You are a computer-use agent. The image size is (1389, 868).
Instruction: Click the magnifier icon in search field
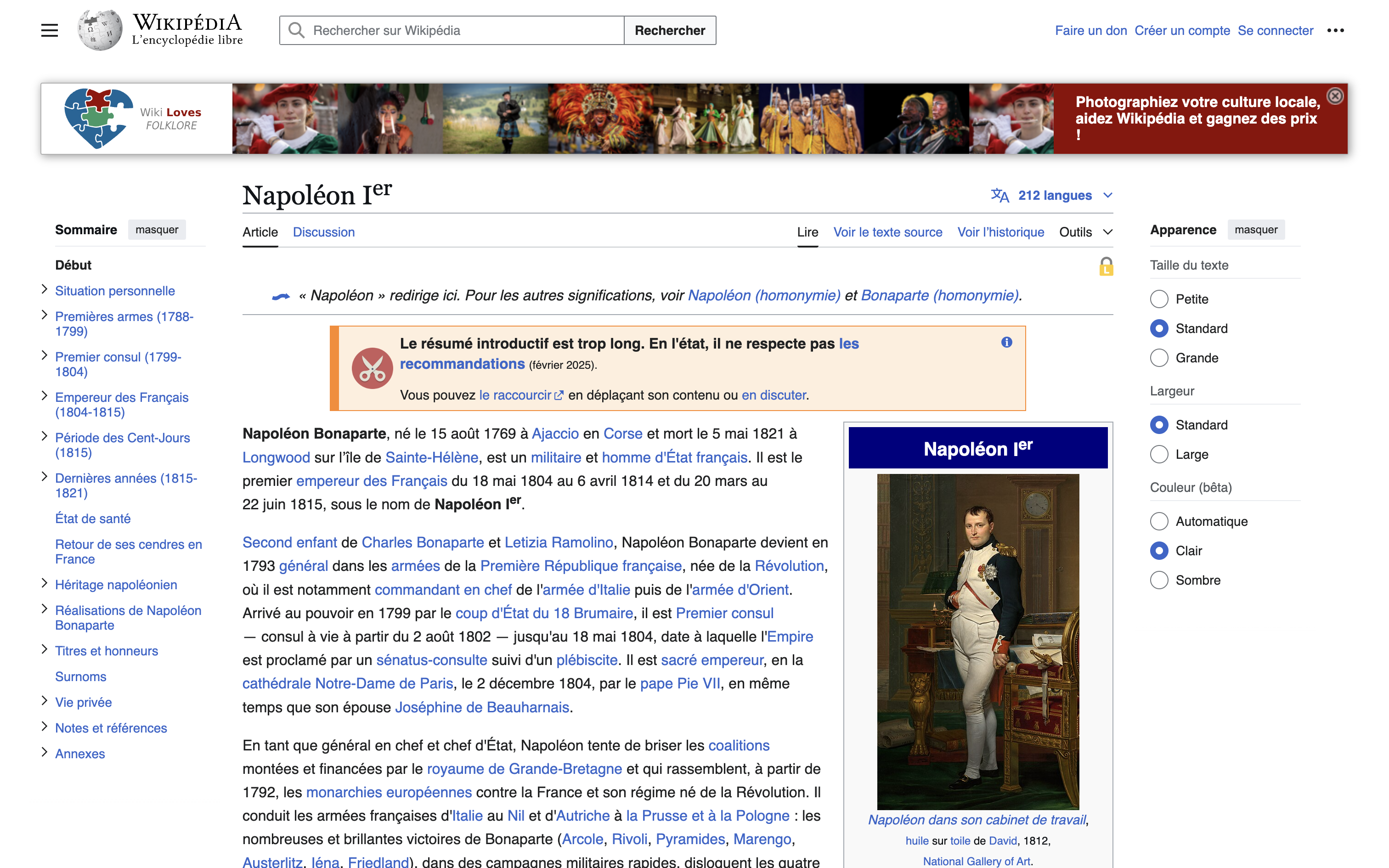296,30
